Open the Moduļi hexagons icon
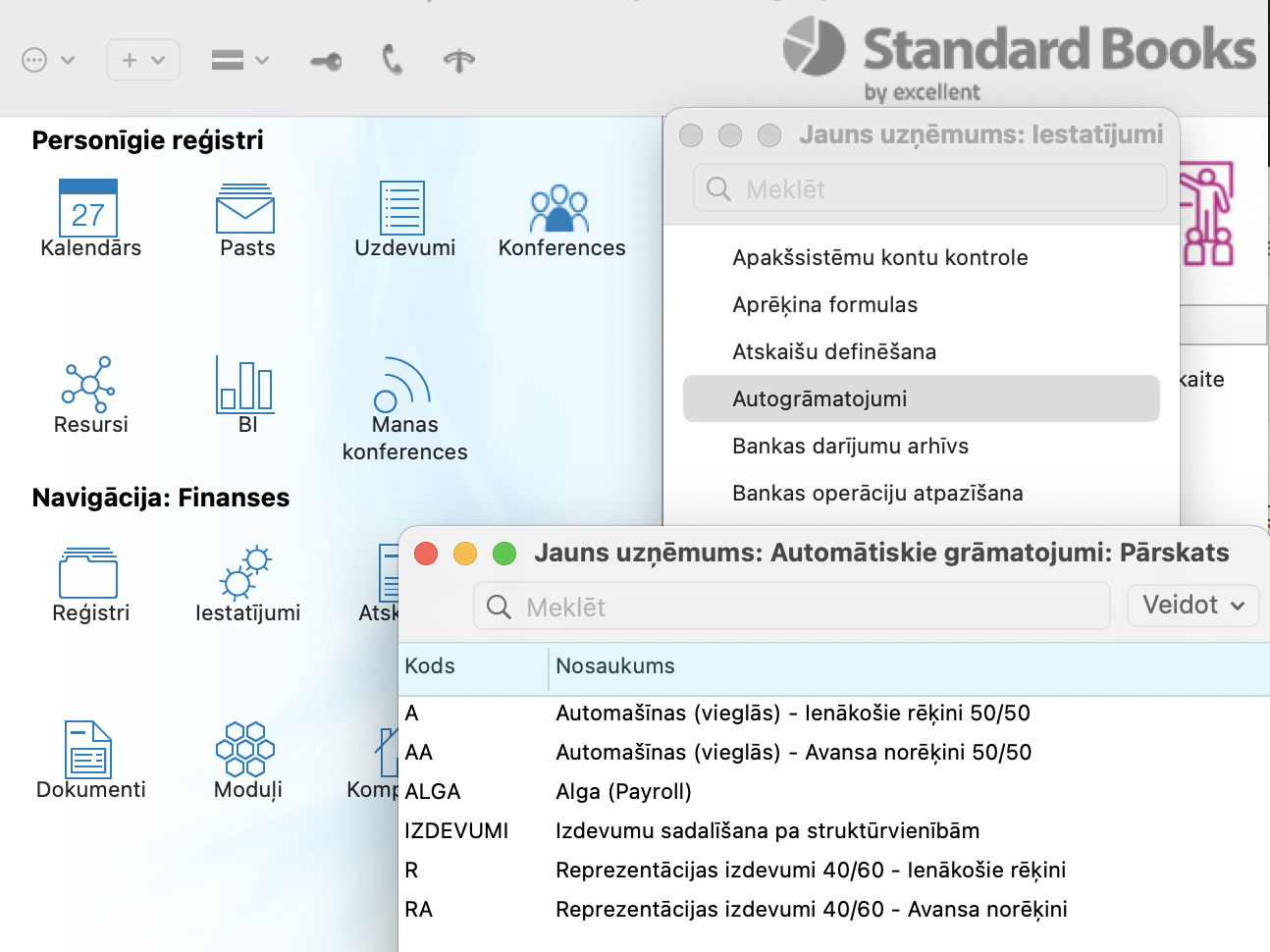The image size is (1270, 952). 245,750
